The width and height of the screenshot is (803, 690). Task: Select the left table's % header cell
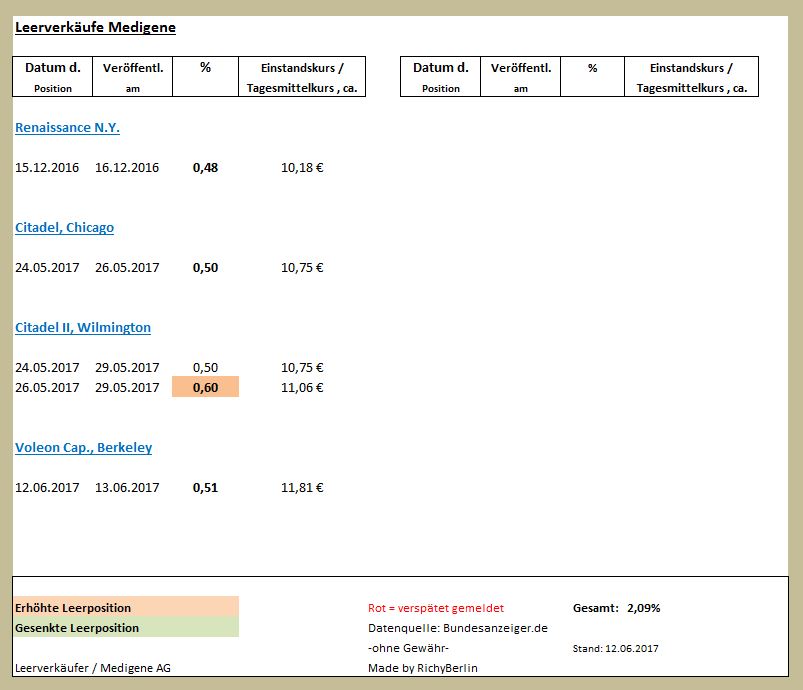coord(205,76)
